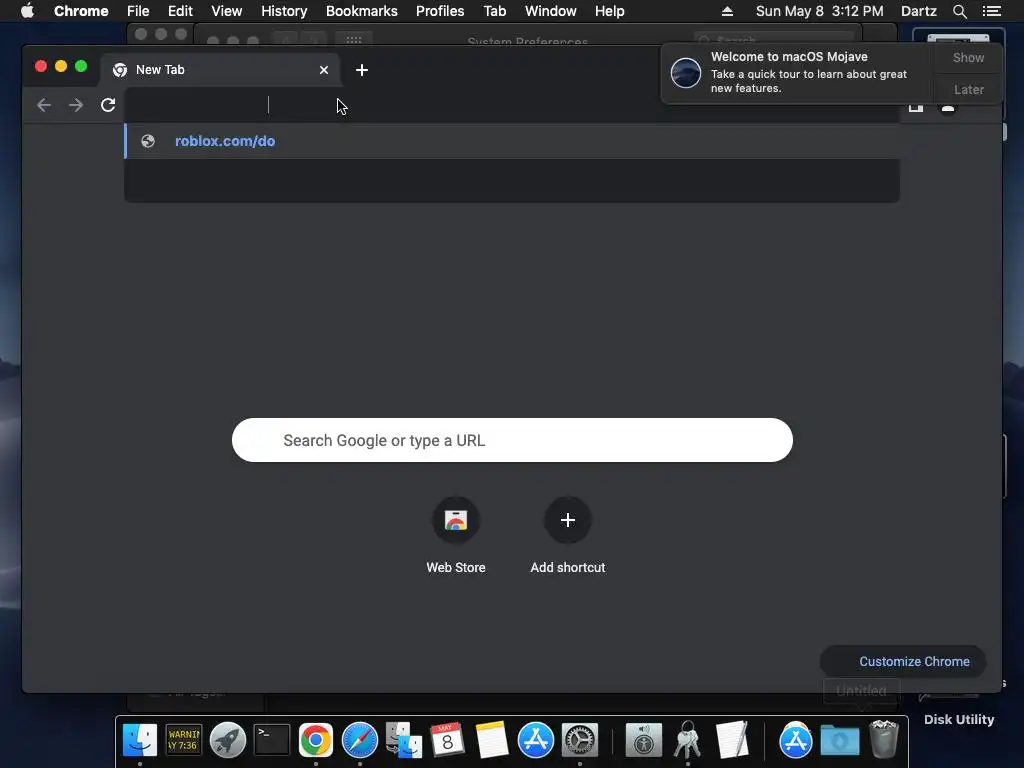The width and height of the screenshot is (1024, 768).
Task: Dismiss notification with Later
Action: click(x=968, y=89)
